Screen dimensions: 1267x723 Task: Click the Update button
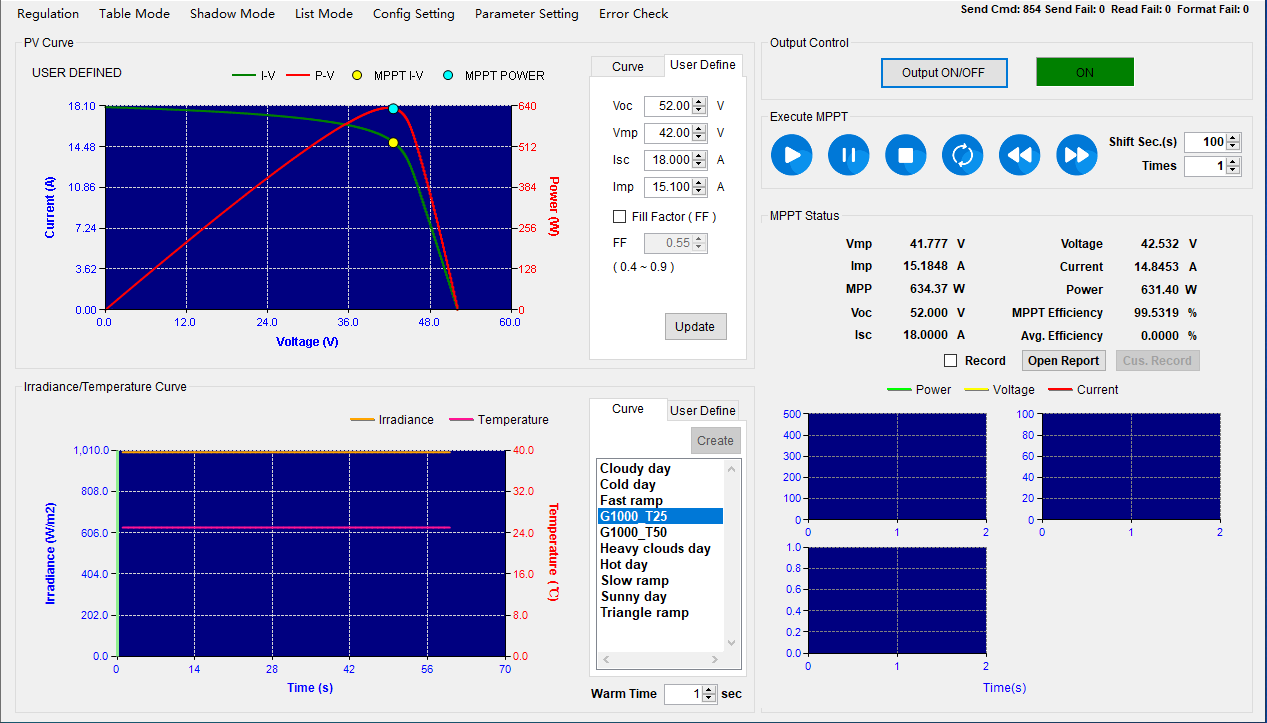[695, 326]
